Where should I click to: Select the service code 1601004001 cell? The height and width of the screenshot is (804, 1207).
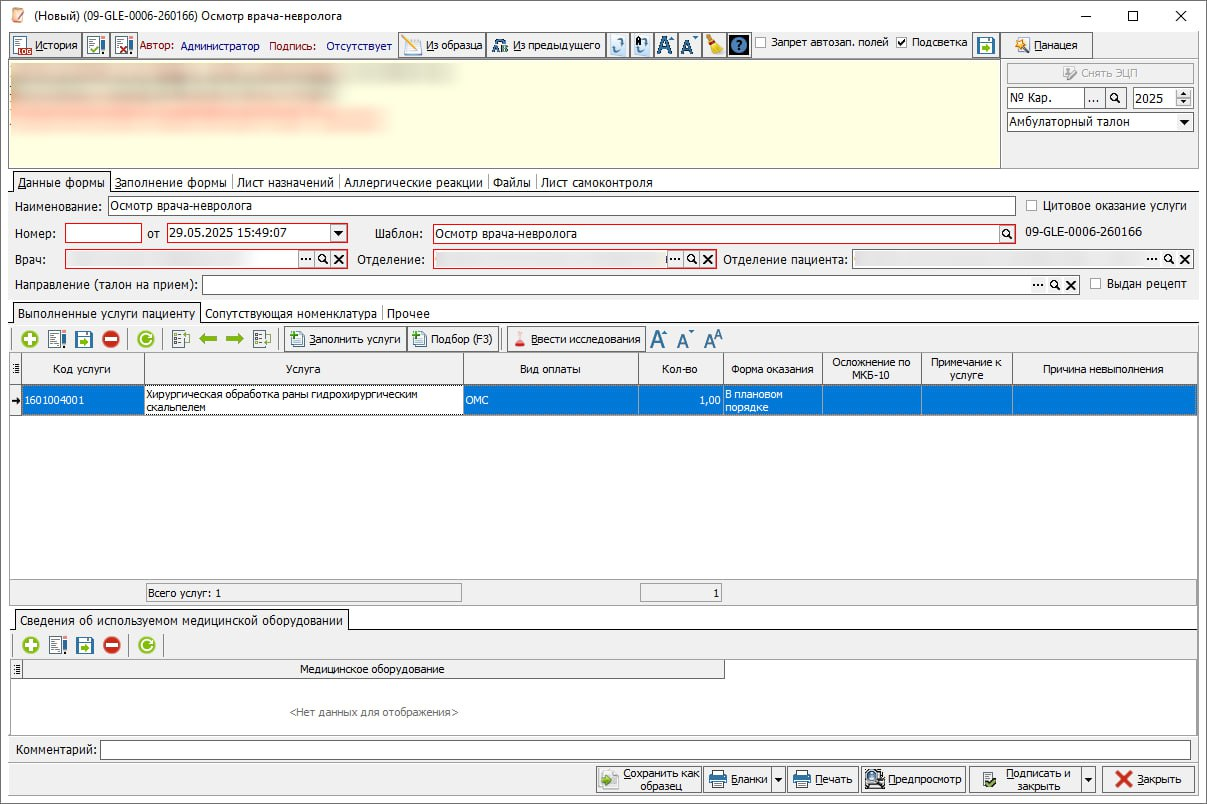point(83,400)
